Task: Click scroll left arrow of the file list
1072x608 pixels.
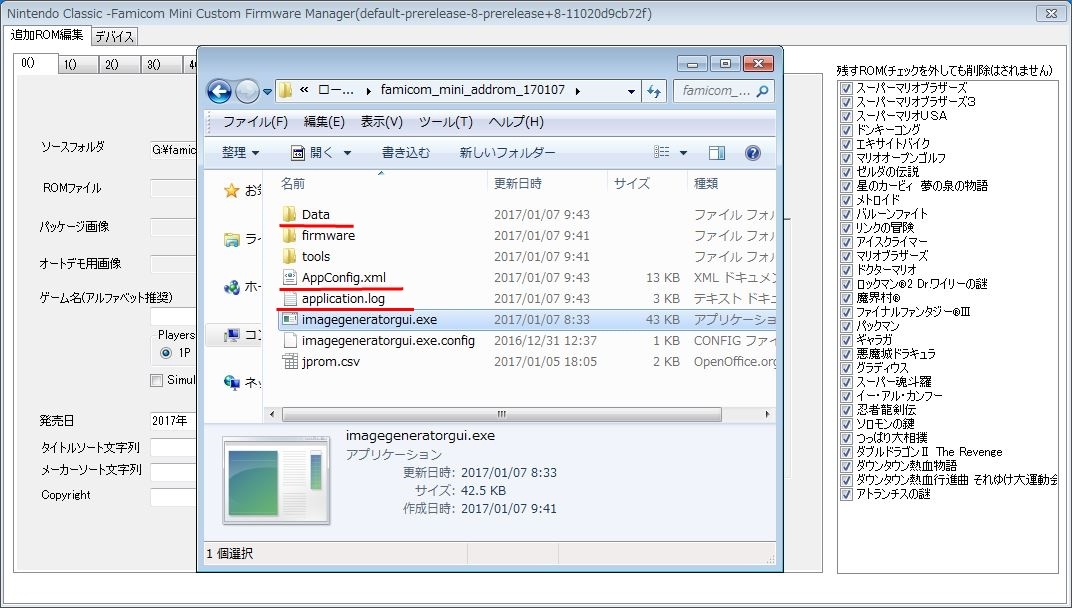Action: [272, 414]
